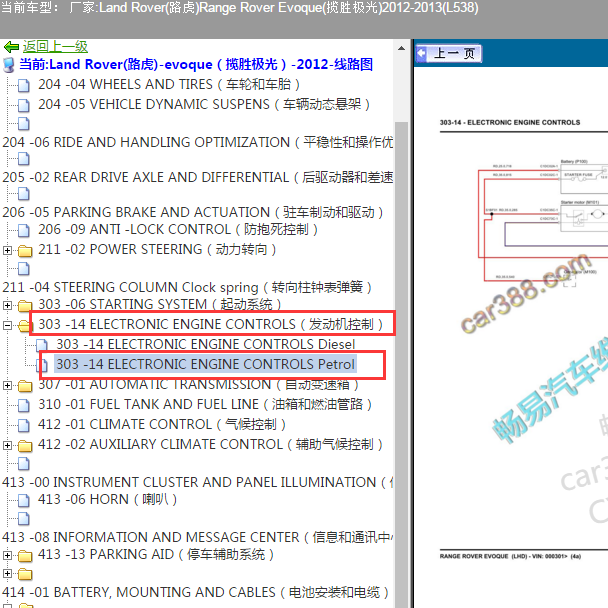Viewport: 608px width, 608px height.
Task: Expand the 413-13 PARKING AID folder
Action: [7, 556]
